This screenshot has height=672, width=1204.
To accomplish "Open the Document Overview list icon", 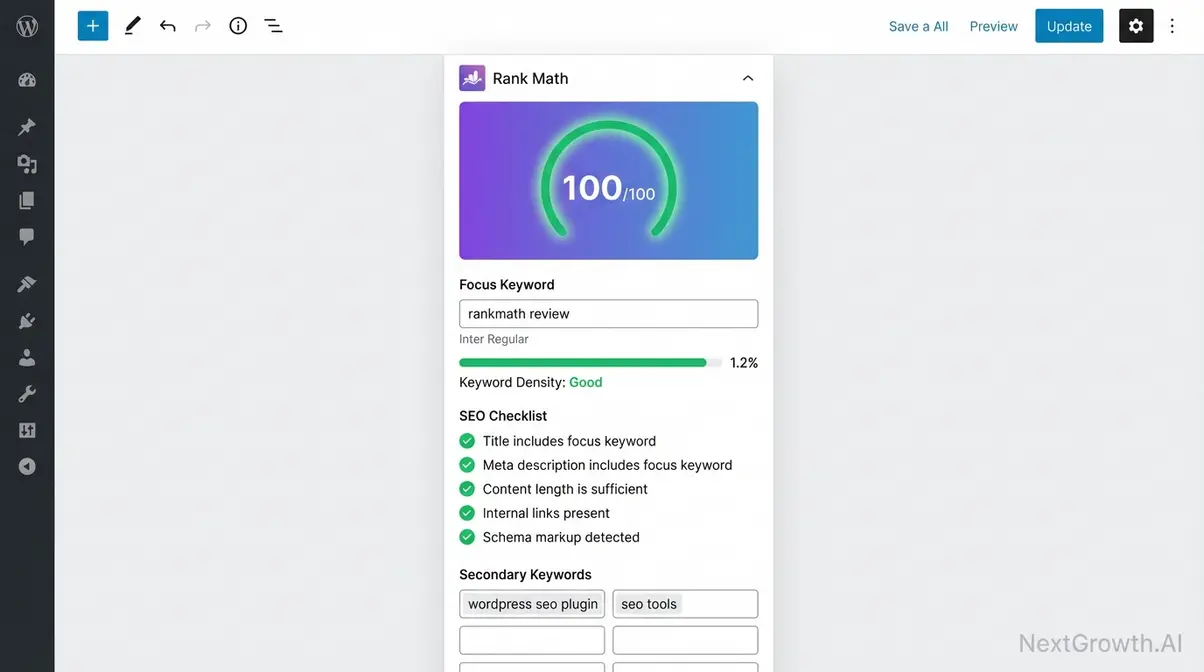I will coord(273,25).
